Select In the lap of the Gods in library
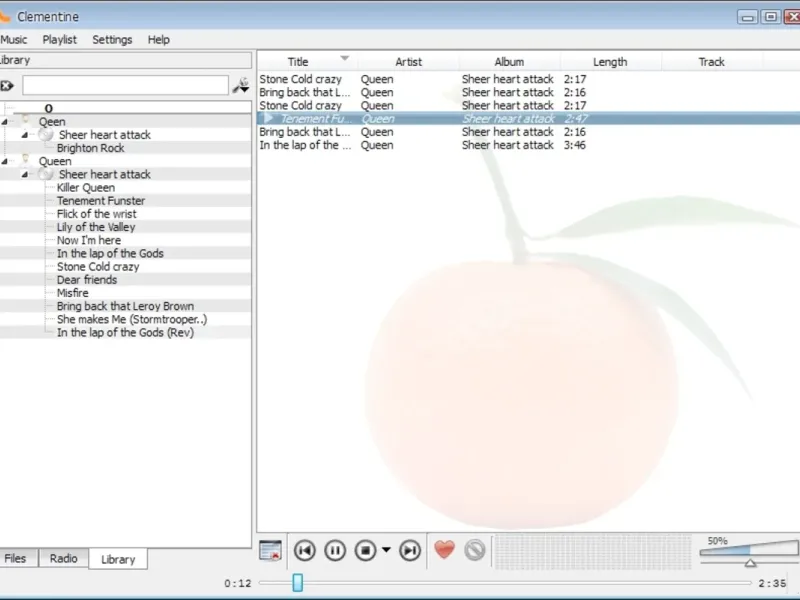Screen dimensions: 800x600 (110, 254)
